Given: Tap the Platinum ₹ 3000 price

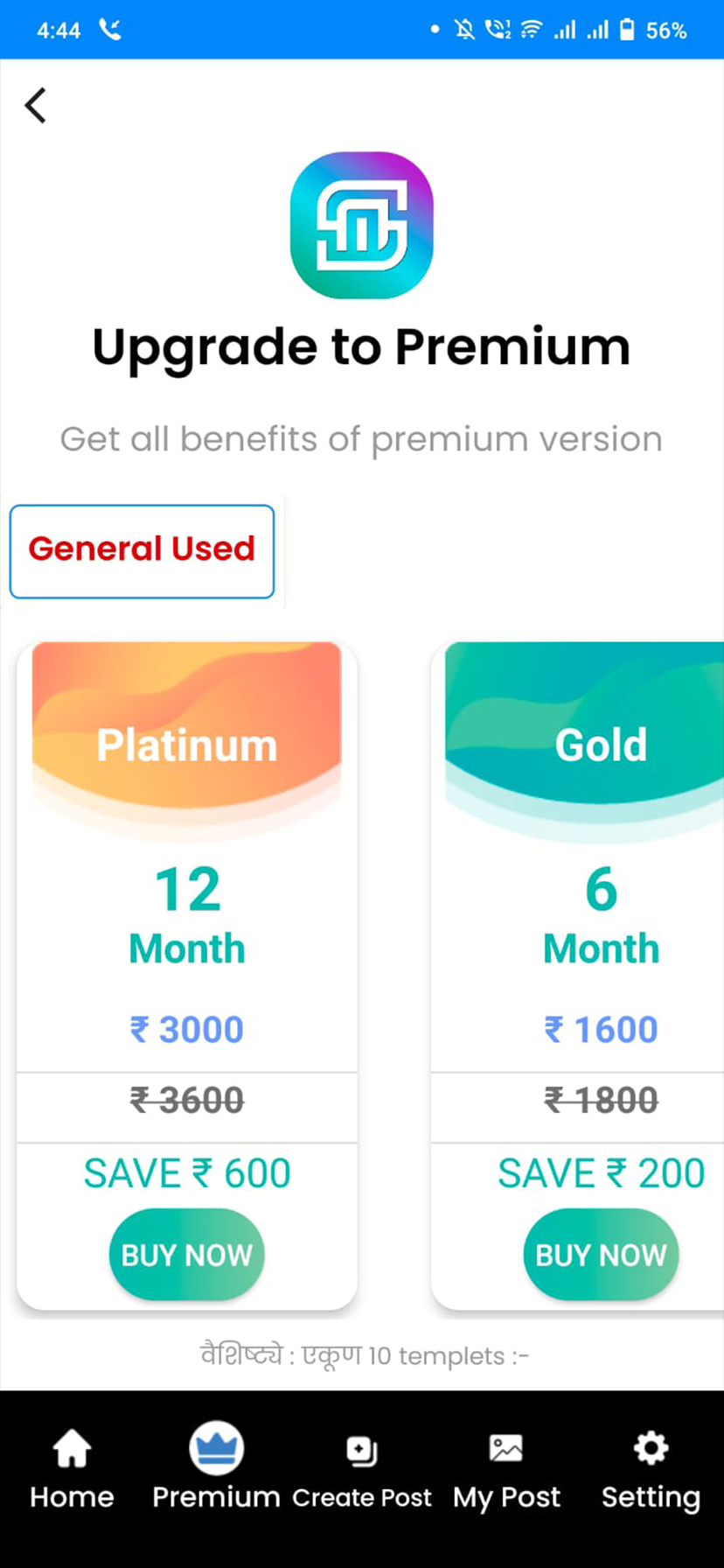Looking at the screenshot, I should (186, 1030).
